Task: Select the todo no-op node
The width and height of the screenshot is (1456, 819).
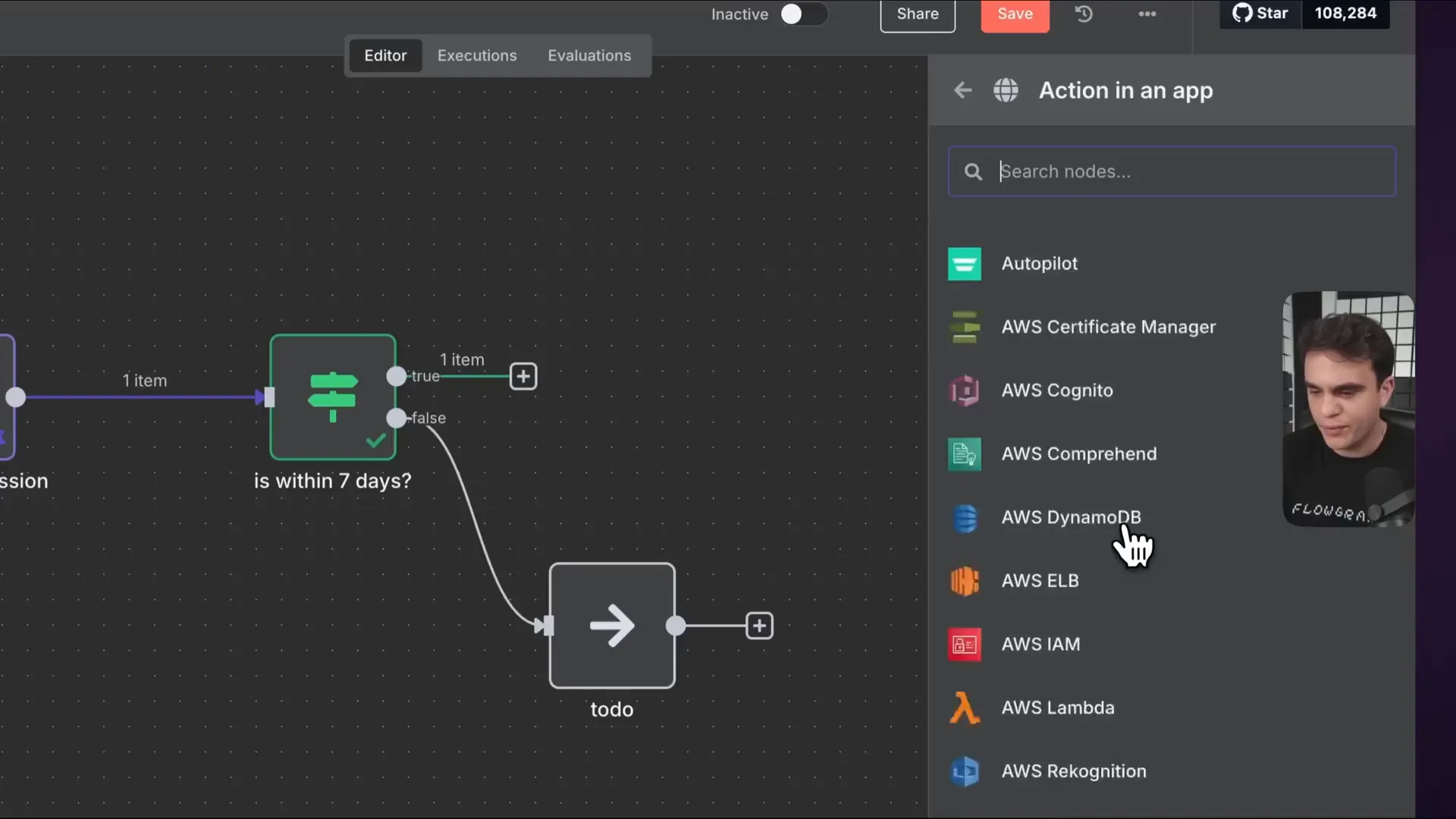Action: pyautogui.click(x=612, y=626)
